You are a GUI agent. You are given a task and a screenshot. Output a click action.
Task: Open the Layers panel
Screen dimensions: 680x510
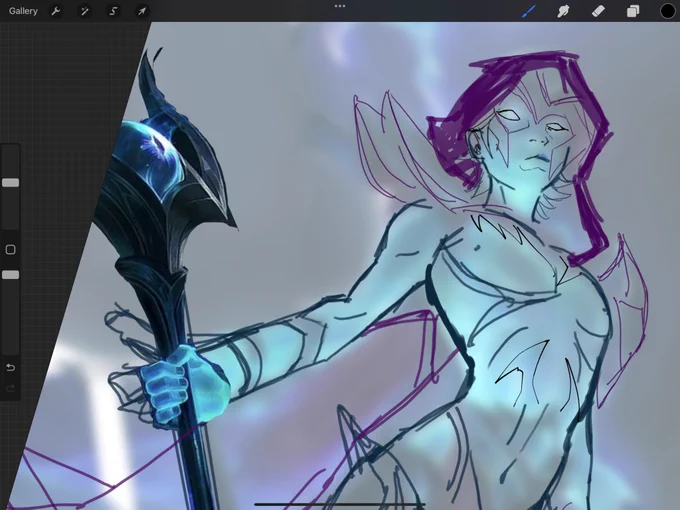click(633, 11)
